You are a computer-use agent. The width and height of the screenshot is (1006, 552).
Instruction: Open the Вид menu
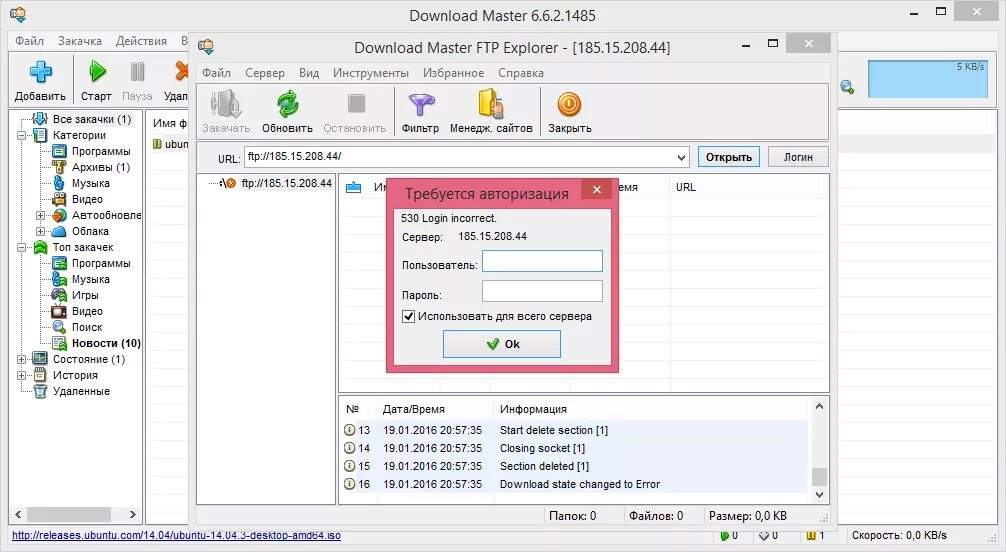coord(309,73)
